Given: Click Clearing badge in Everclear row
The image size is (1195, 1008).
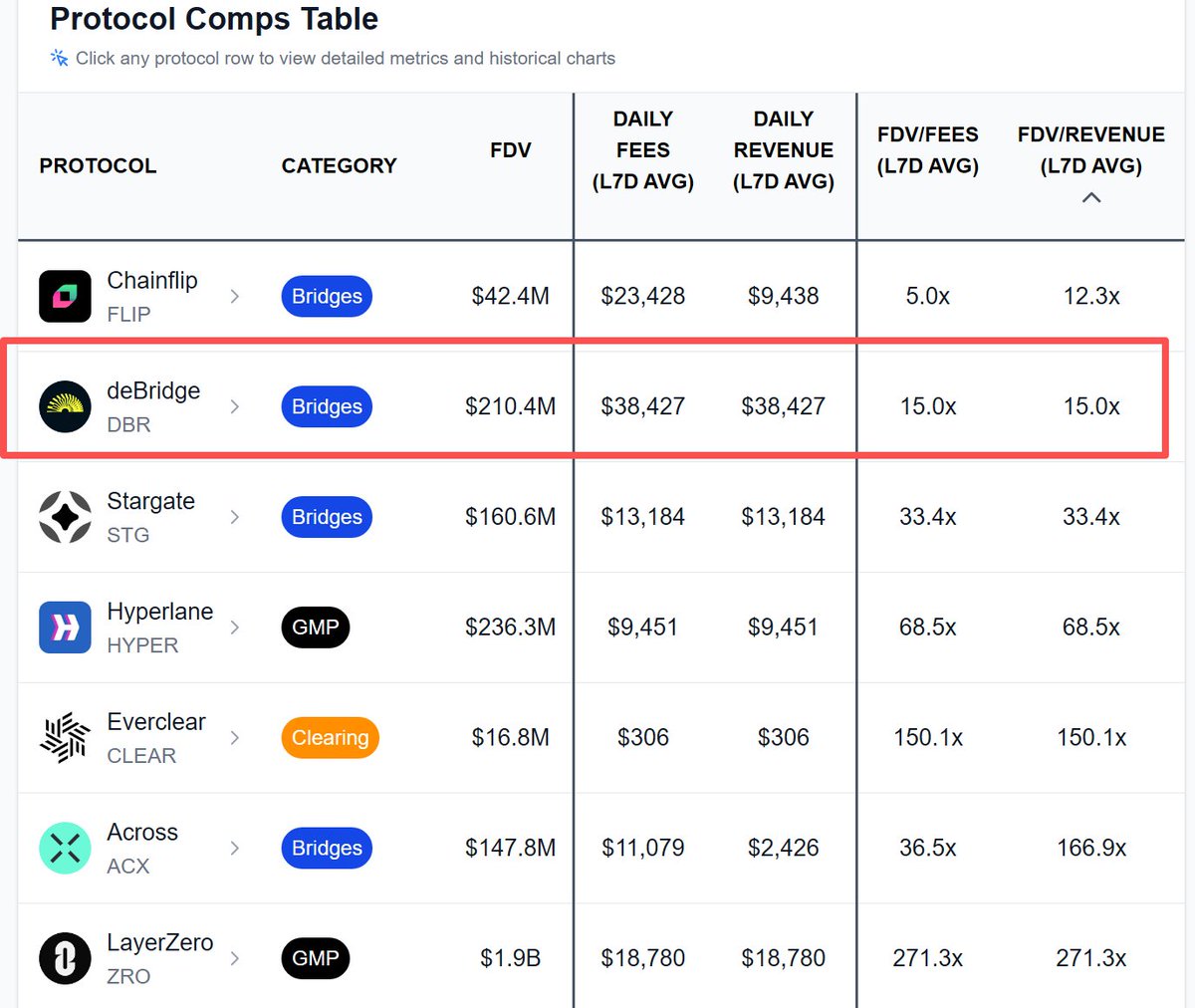Looking at the screenshot, I should 330,738.
